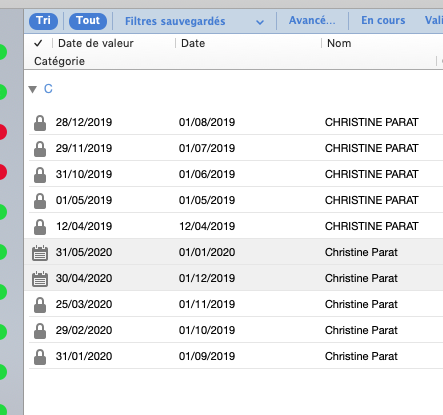This screenshot has width=443, height=415.
Task: Sort by Date de valeur column
Action: [x=96, y=43]
